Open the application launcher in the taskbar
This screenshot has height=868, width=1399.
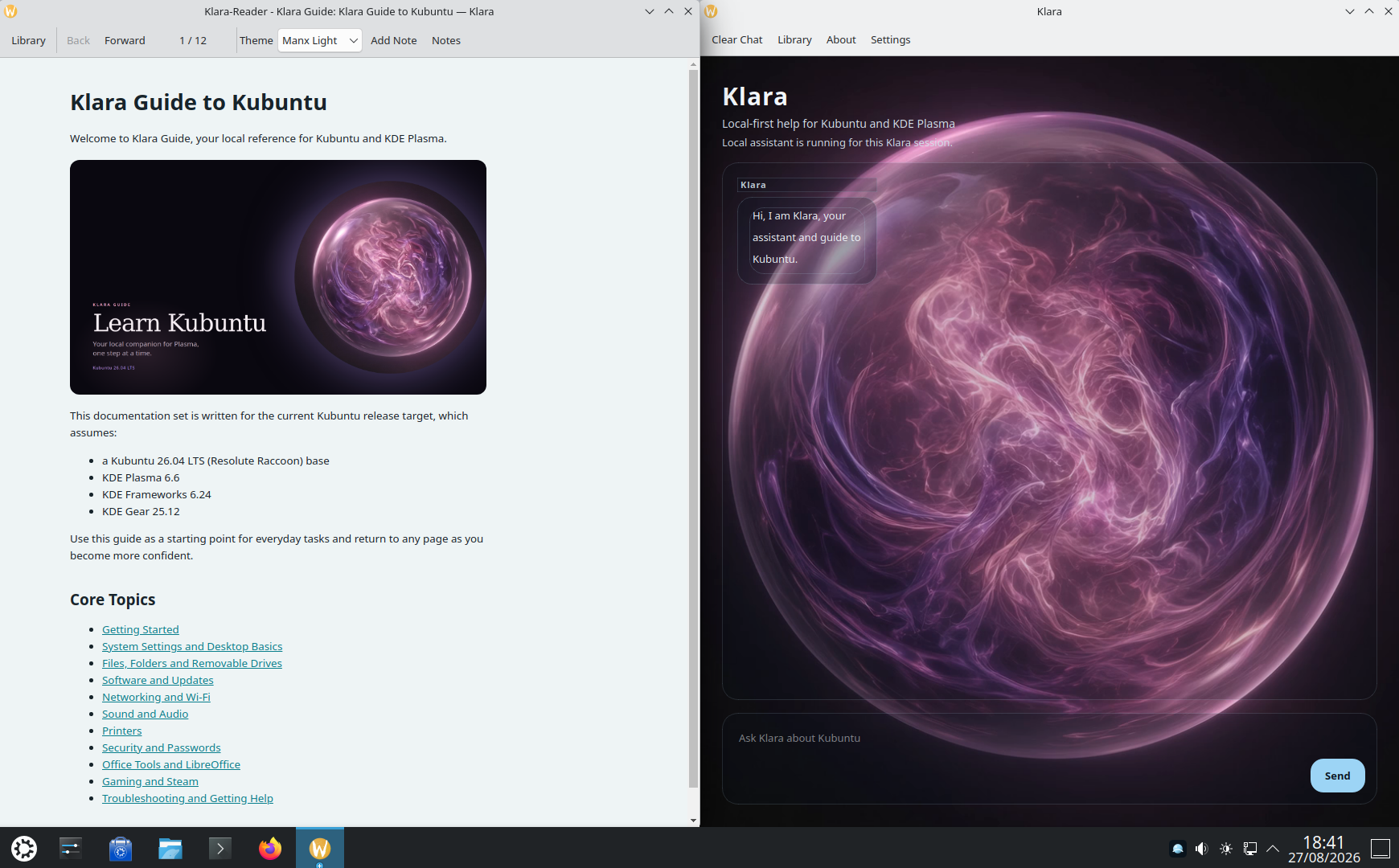[x=24, y=848]
